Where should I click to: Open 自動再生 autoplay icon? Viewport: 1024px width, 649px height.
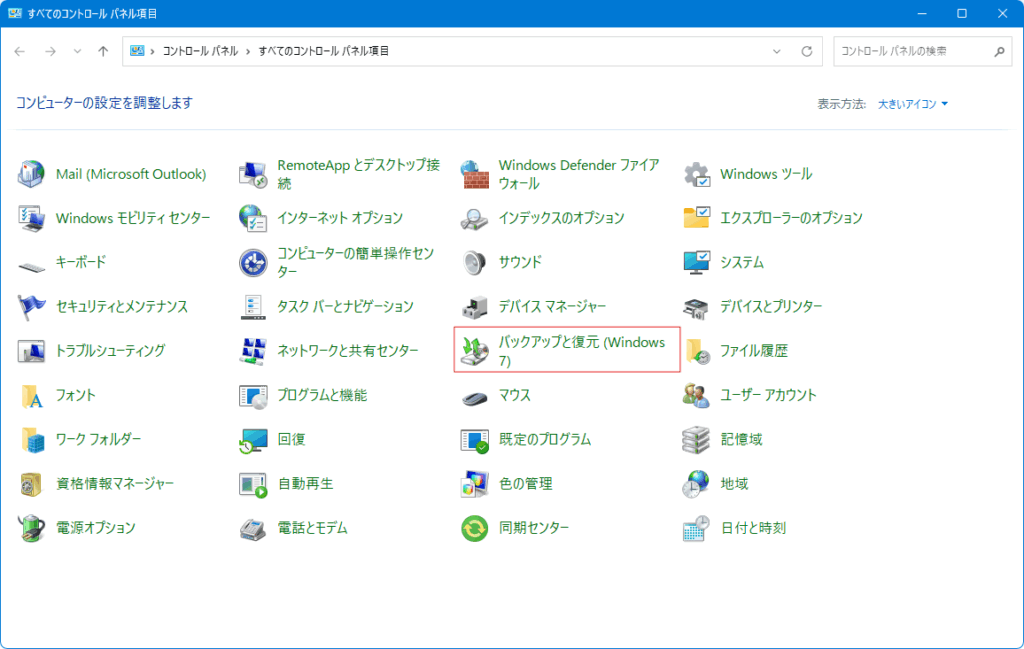(x=253, y=484)
